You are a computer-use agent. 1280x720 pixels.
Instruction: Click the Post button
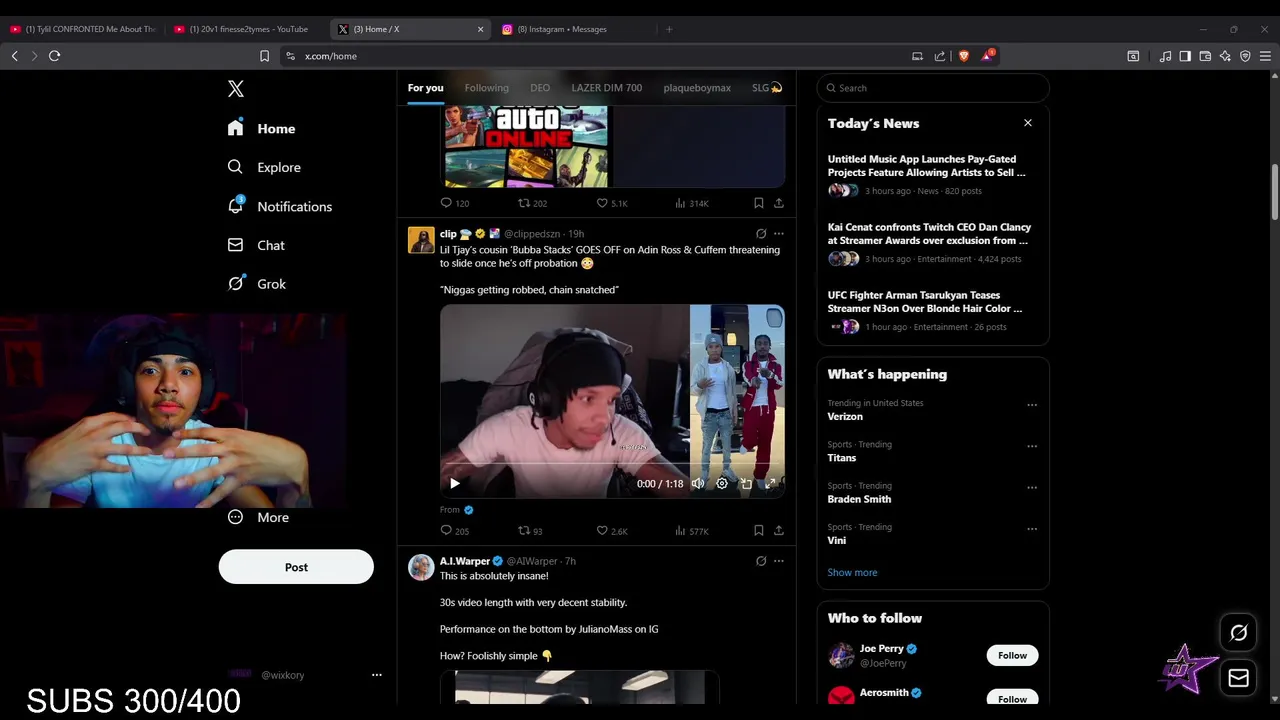[296, 567]
